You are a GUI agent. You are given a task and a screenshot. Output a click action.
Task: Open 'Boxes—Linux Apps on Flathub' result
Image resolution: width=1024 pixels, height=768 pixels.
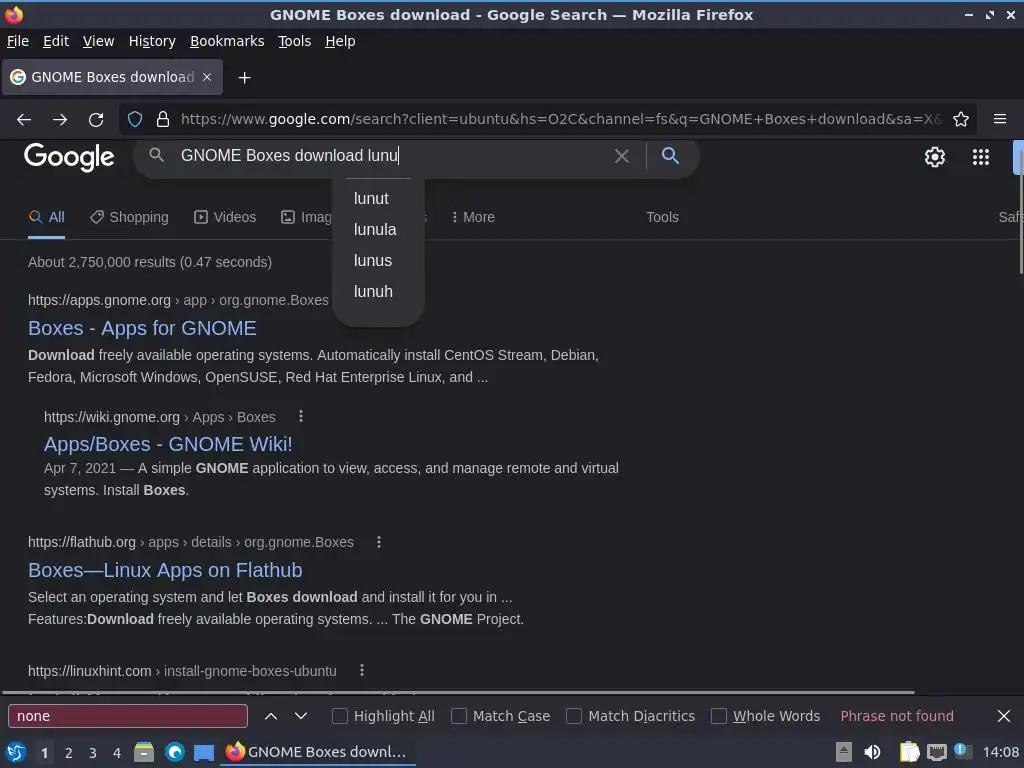pos(165,570)
